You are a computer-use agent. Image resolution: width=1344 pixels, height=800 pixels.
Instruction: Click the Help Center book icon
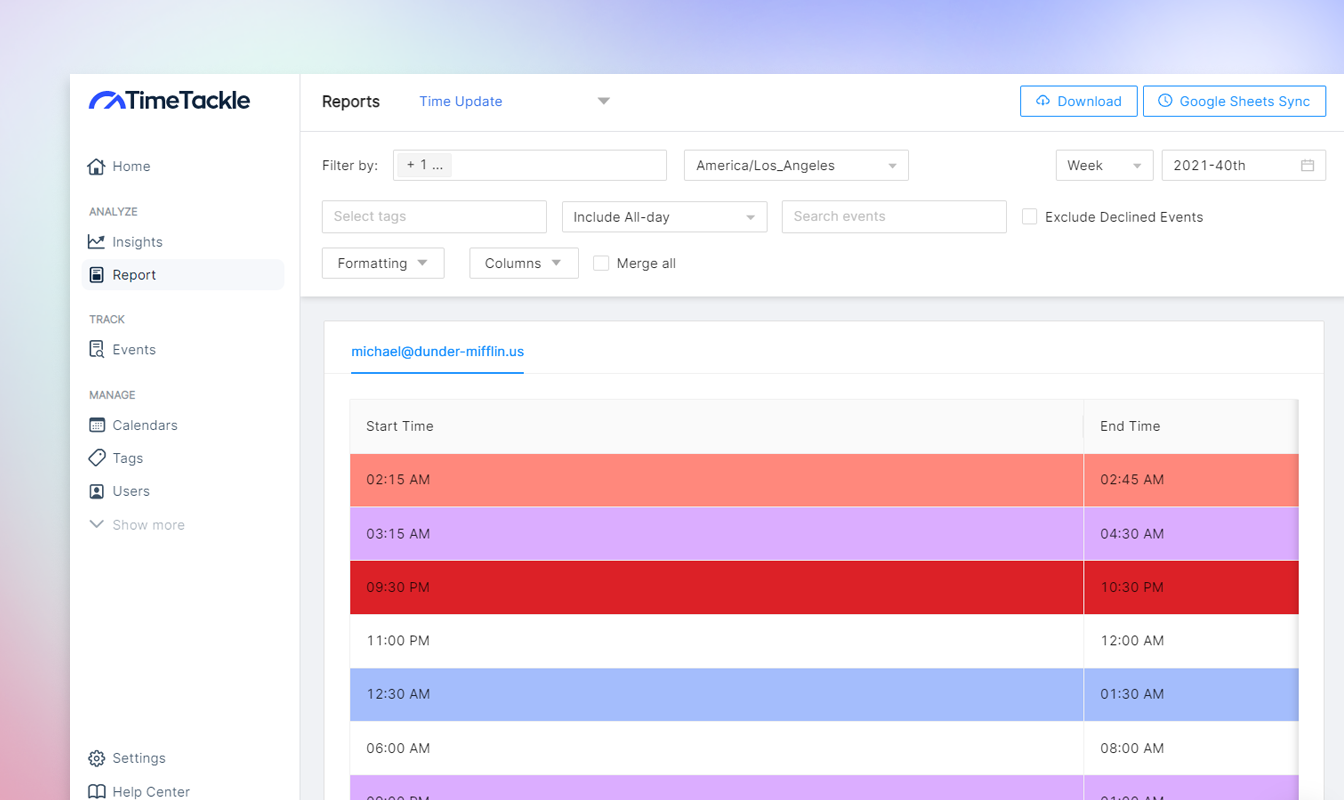click(x=96, y=791)
